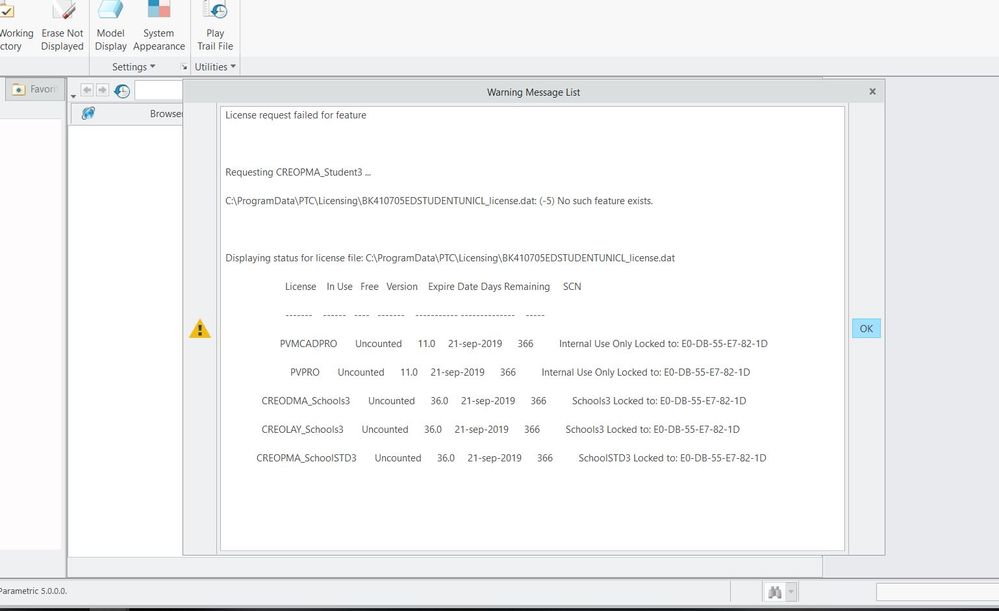
Task: Click 'Parametric 5.0.0.0.' status bar text
Action: [33, 591]
